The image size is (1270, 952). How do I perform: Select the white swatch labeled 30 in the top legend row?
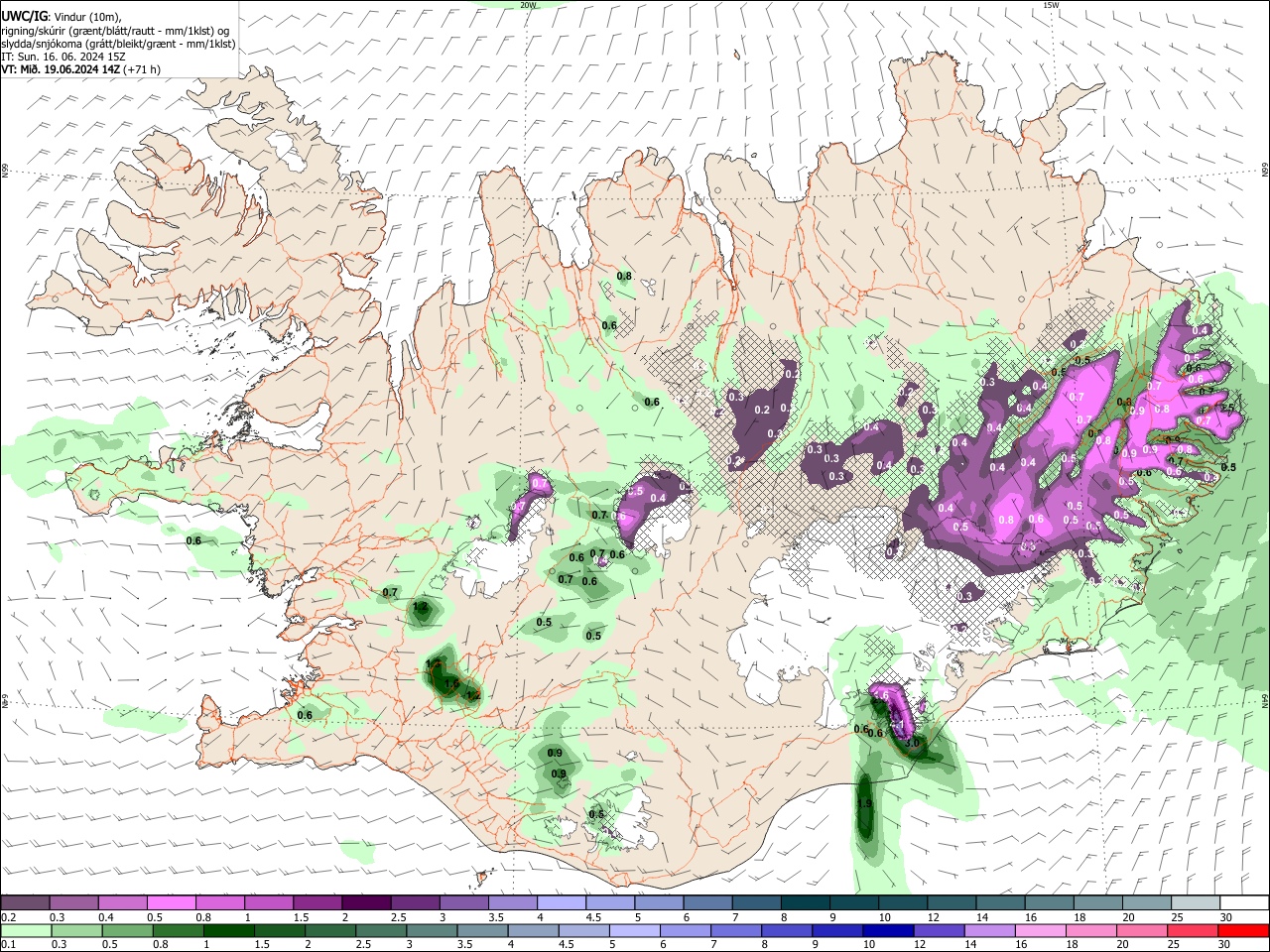point(1244,902)
